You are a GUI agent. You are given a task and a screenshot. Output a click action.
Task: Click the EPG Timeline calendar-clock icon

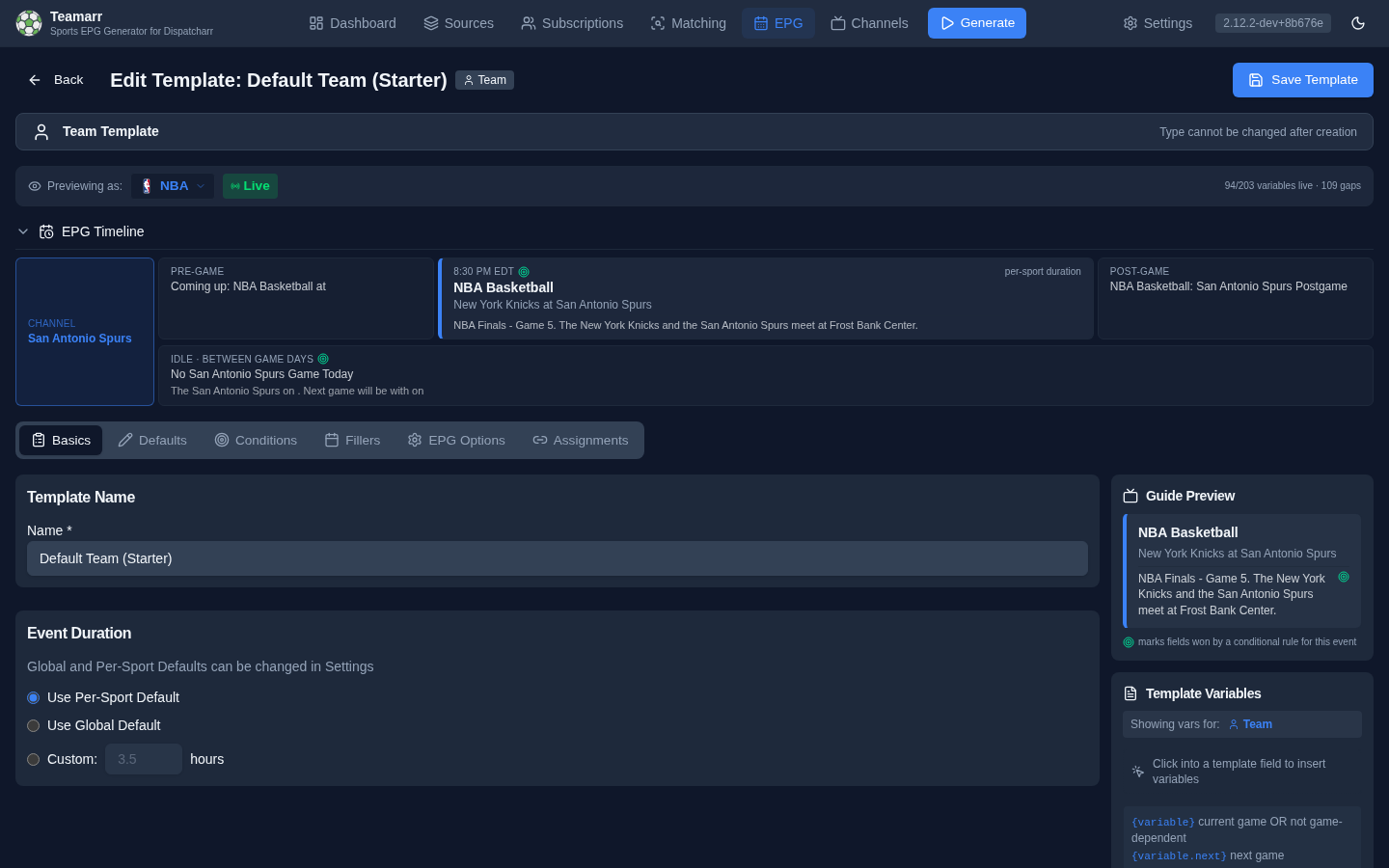46,231
